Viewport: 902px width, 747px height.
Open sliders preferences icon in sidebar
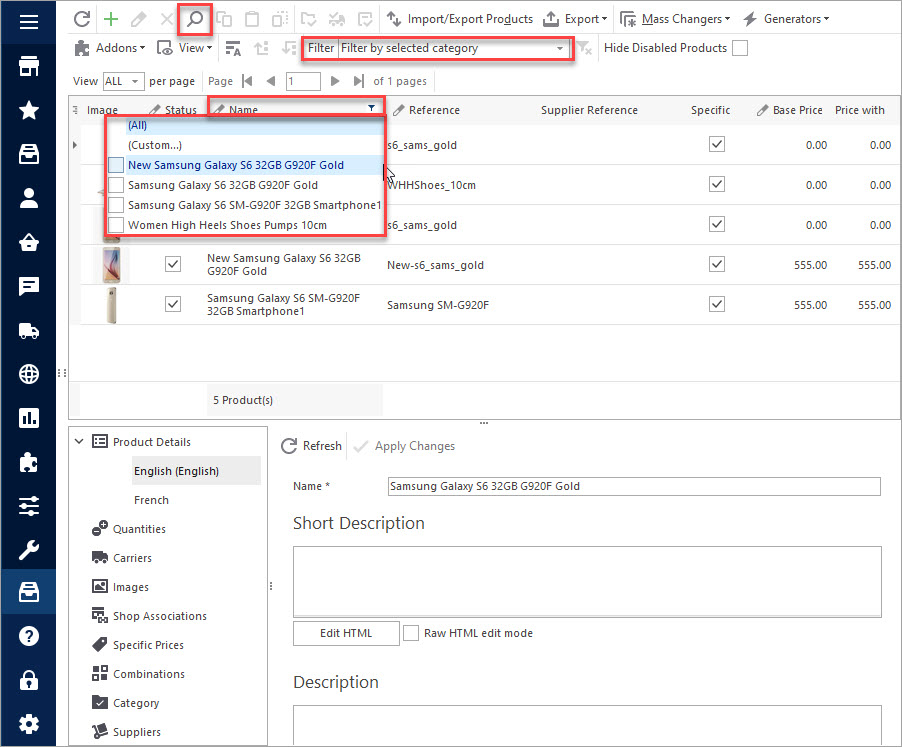(x=29, y=506)
